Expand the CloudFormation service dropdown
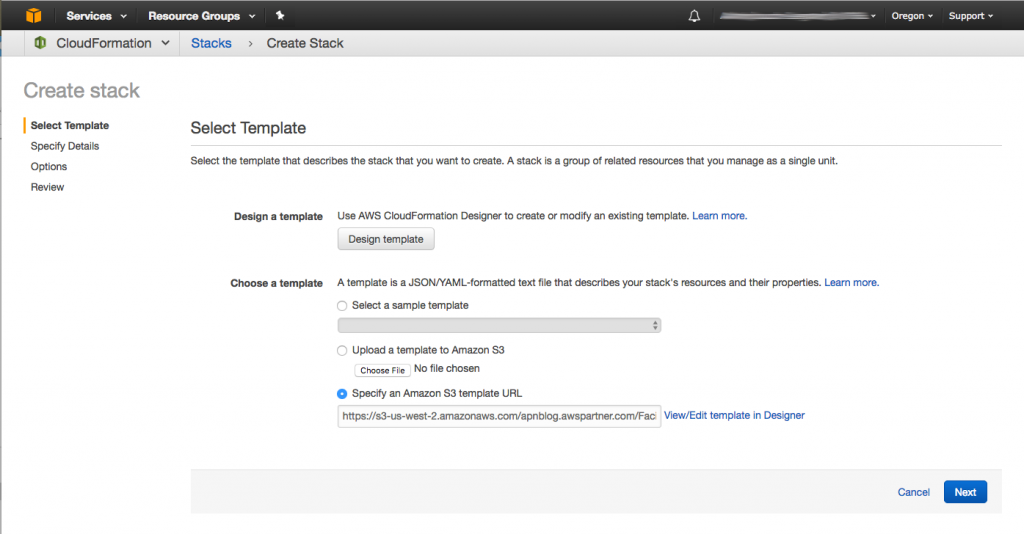Image resolution: width=1024 pixels, height=534 pixels. (112, 43)
